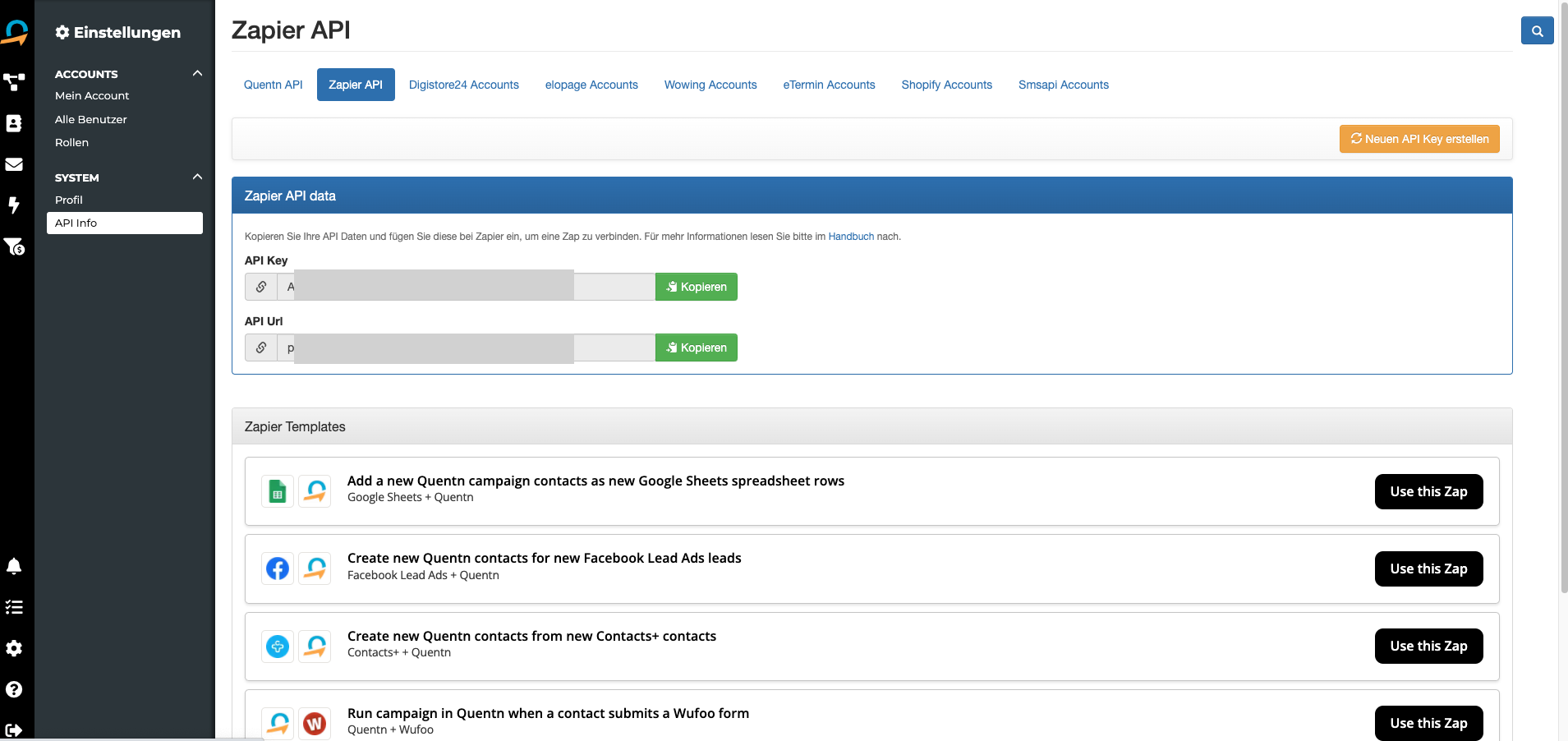Open the Shopify Accounts tab
Viewport: 1568px width, 741px height.
(946, 85)
